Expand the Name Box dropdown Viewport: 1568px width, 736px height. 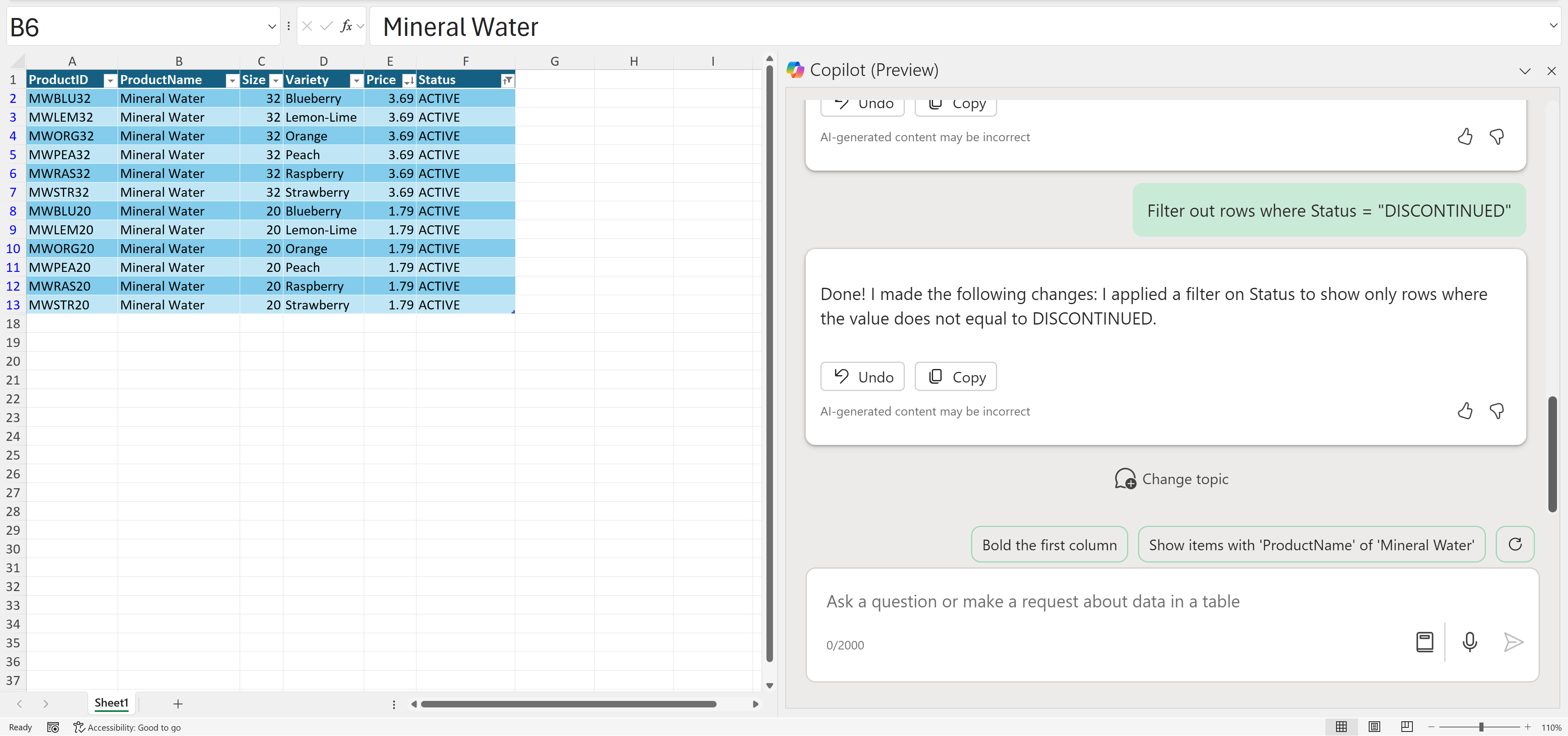[272, 27]
